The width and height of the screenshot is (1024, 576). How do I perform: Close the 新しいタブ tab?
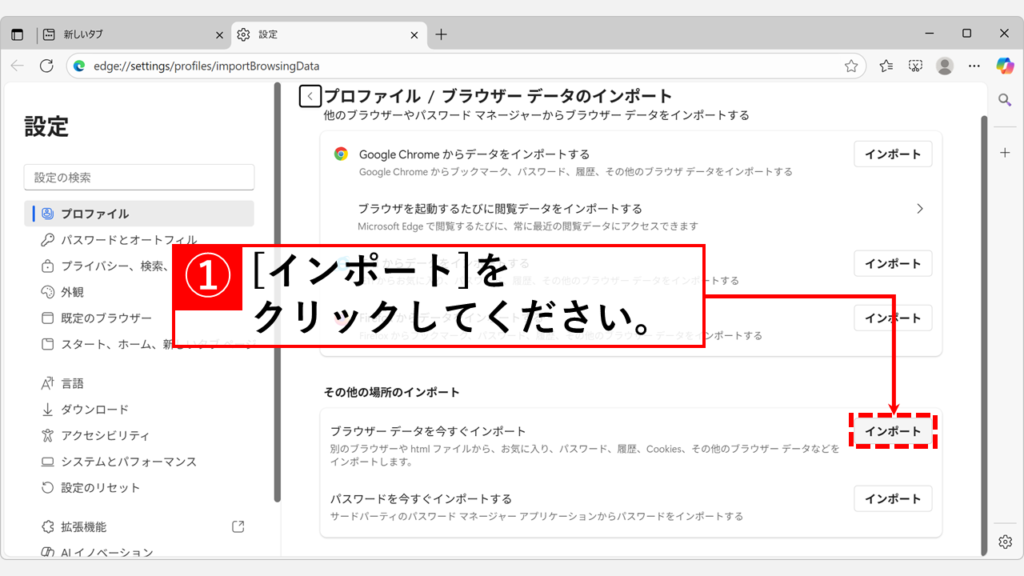coord(219,35)
